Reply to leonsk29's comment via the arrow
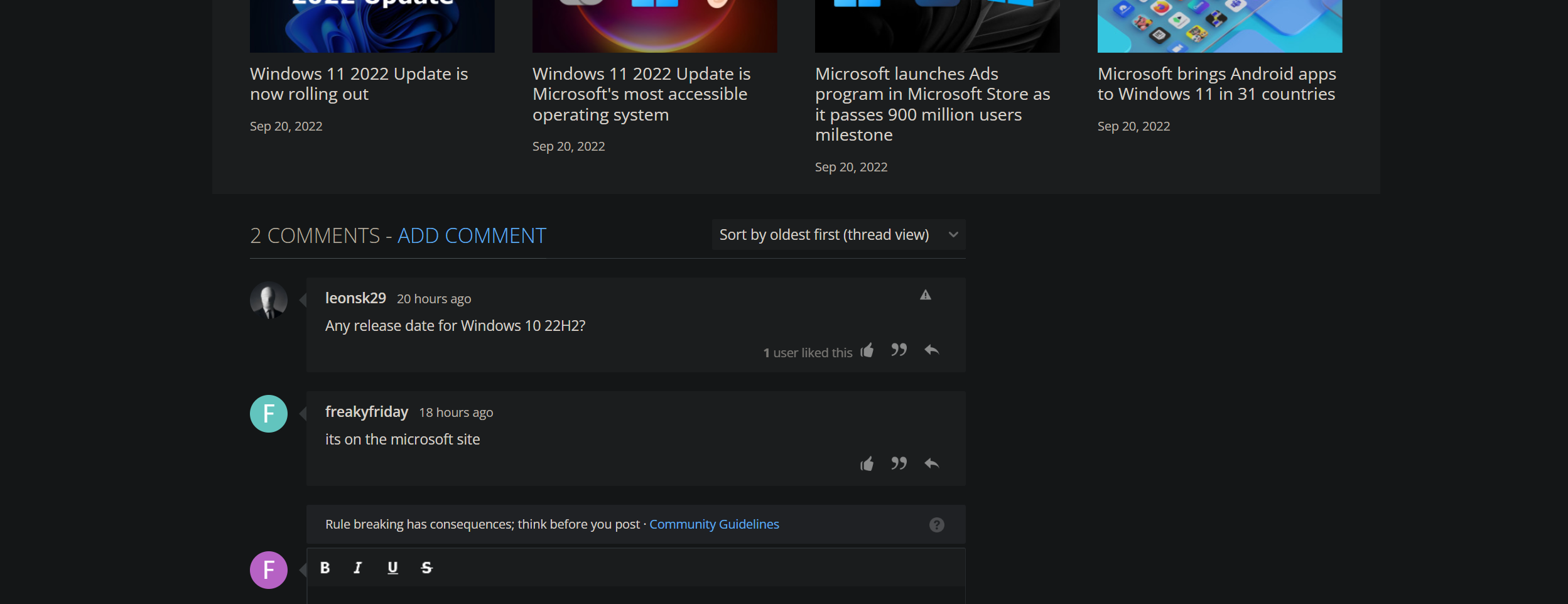Screen dimensions: 1568x604 tap(932, 351)
